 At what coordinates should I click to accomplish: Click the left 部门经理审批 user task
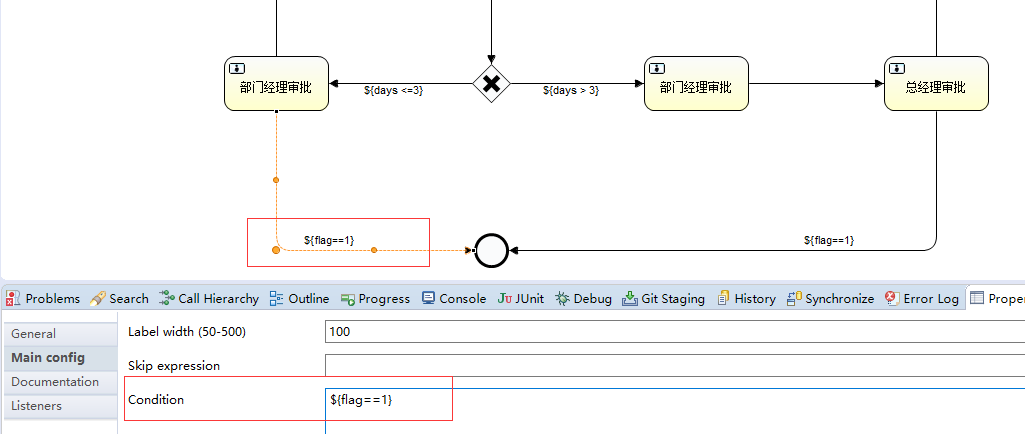click(x=276, y=84)
